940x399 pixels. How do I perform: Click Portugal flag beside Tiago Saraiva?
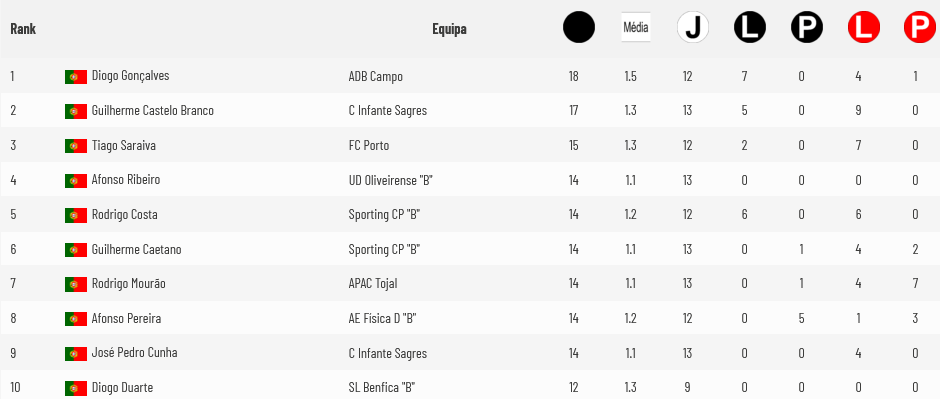click(x=76, y=146)
